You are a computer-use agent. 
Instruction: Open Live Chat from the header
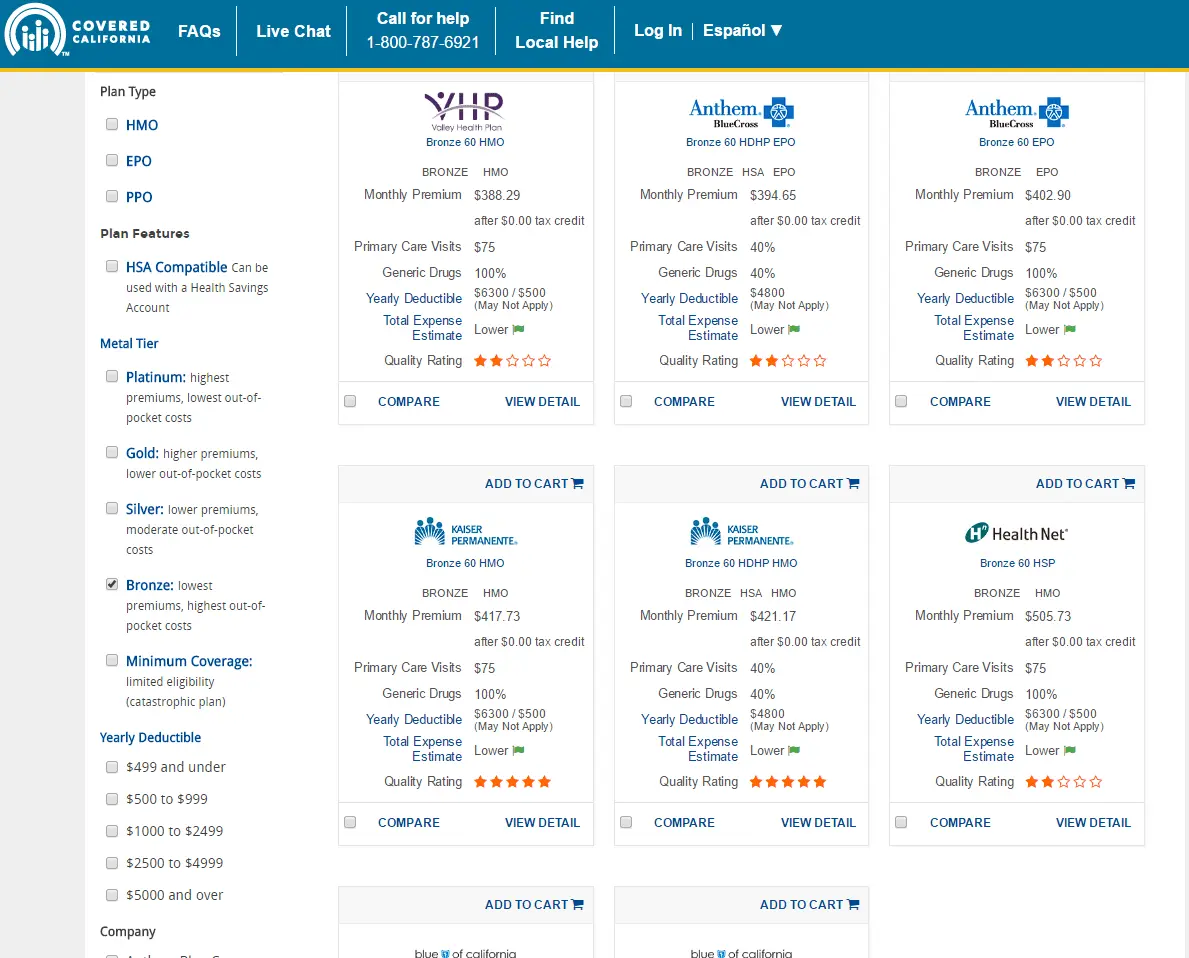tap(293, 31)
